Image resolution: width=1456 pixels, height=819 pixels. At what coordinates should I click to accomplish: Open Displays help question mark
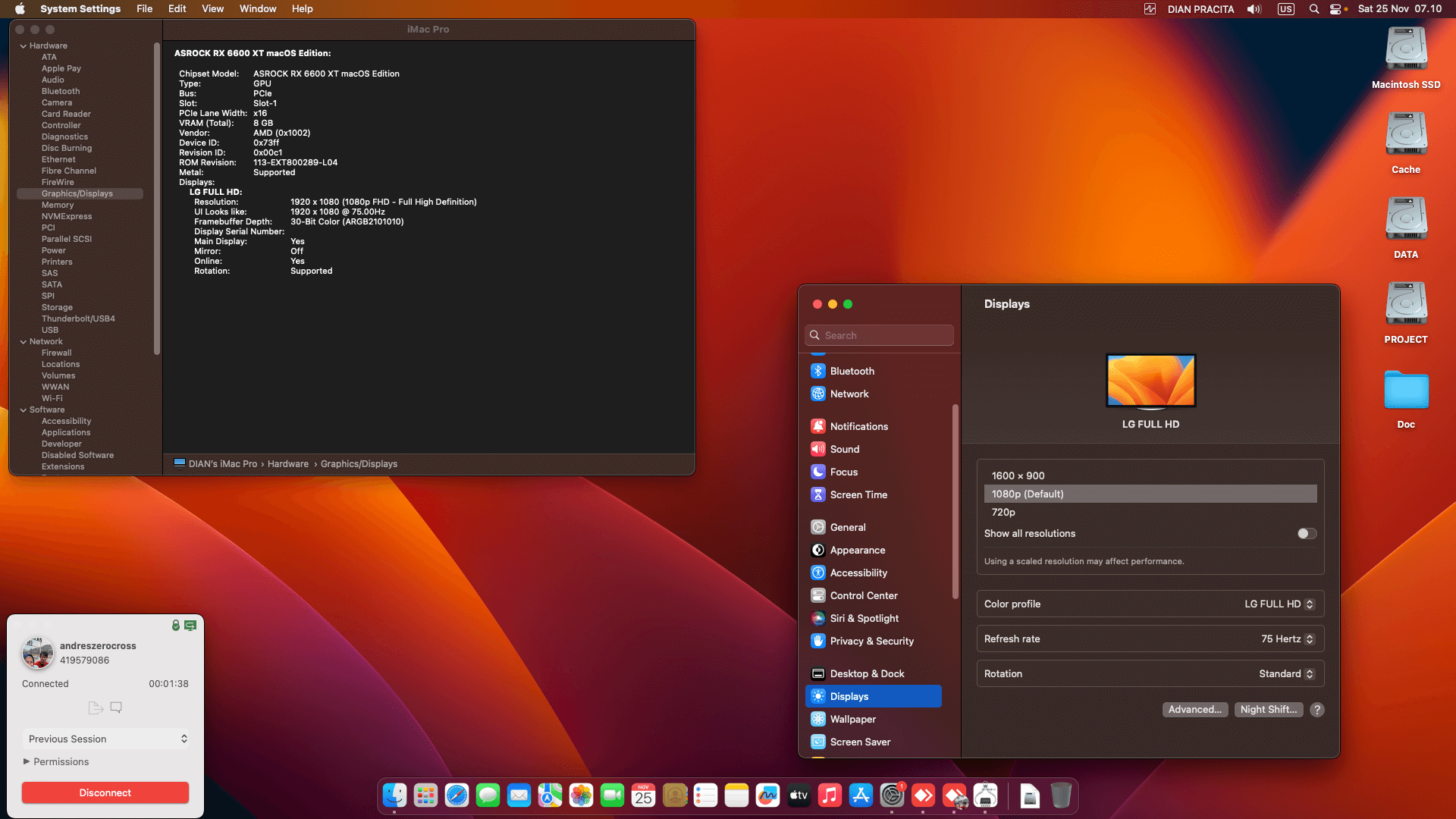pyautogui.click(x=1317, y=710)
